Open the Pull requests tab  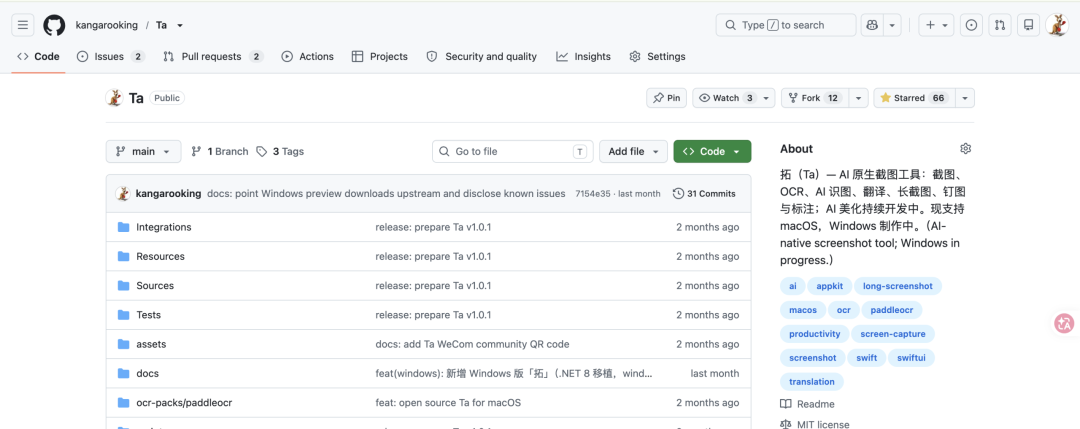click(214, 56)
